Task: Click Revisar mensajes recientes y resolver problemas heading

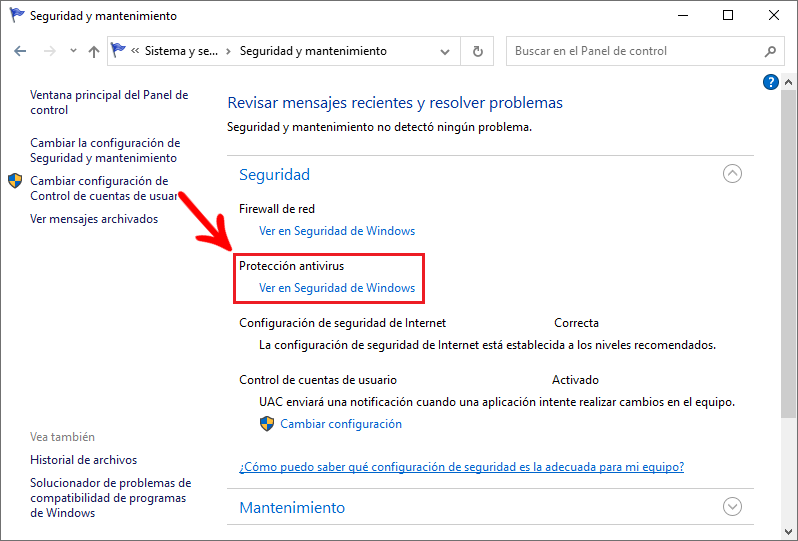Action: 395,103
